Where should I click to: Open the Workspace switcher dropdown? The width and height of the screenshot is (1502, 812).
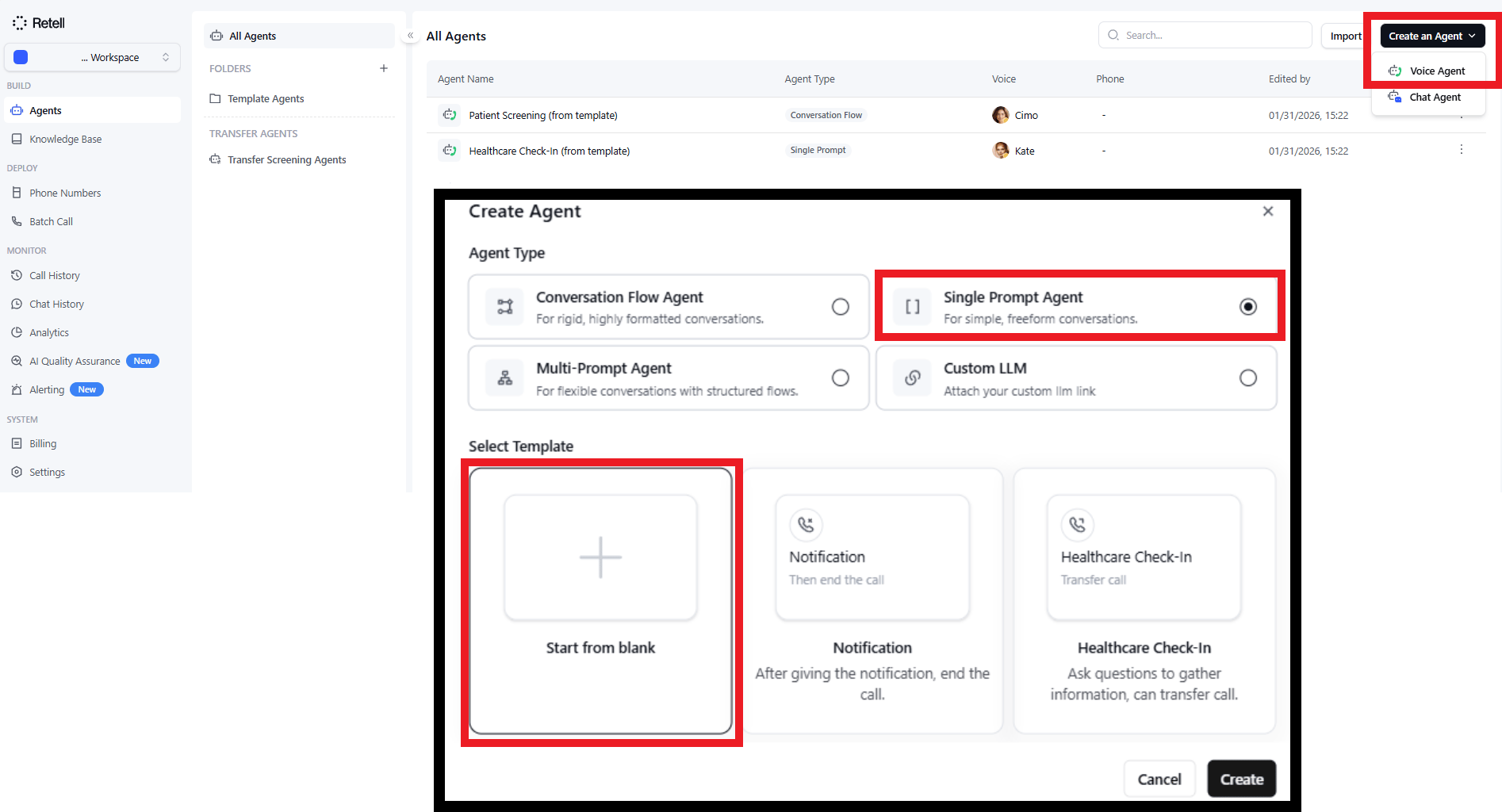93,57
